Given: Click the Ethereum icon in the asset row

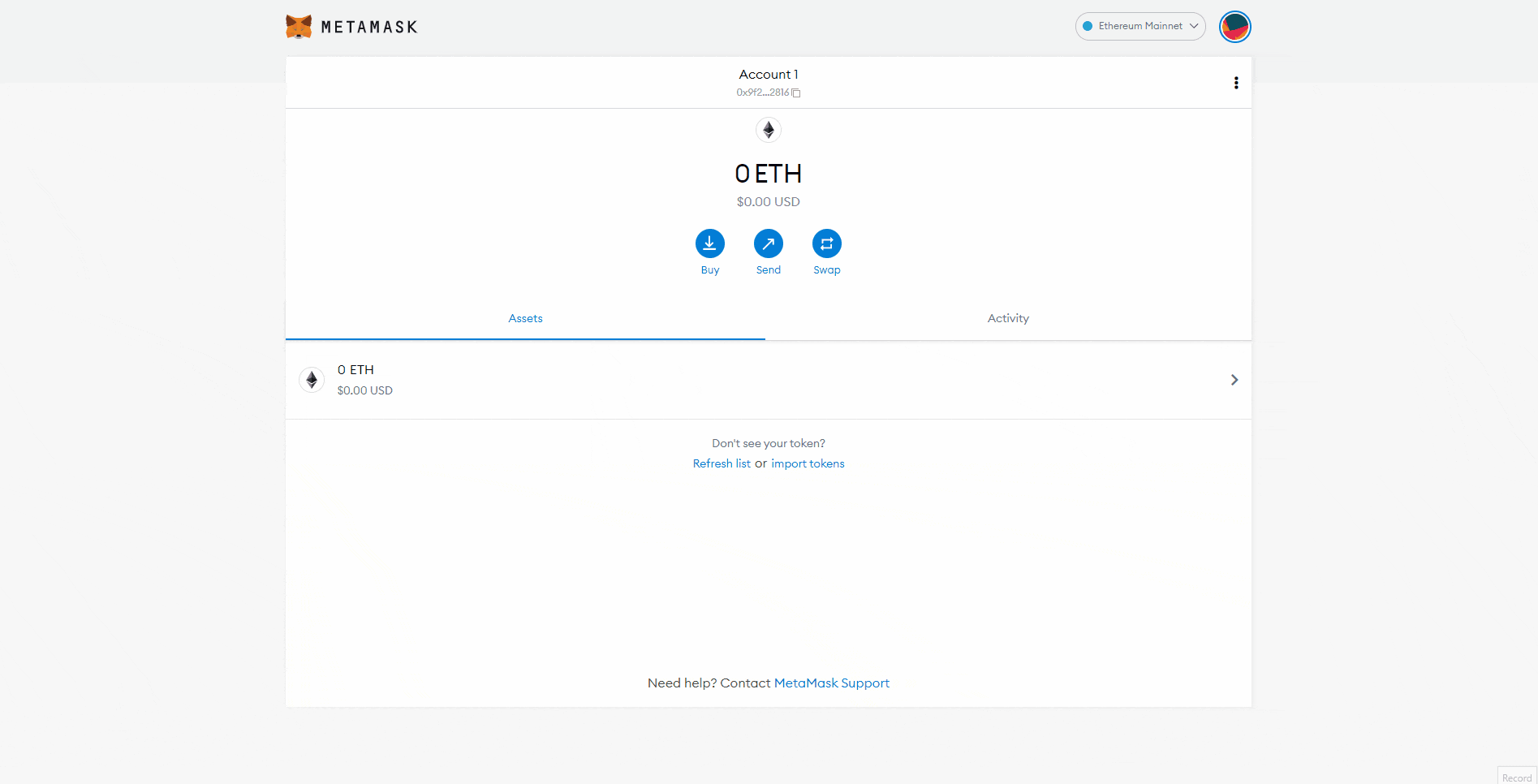Looking at the screenshot, I should (312, 380).
